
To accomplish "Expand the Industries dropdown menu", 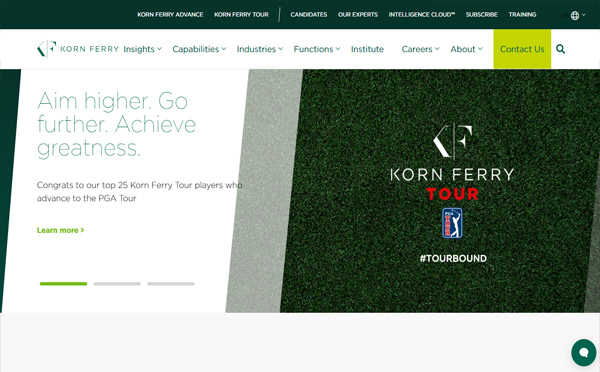I will point(259,49).
